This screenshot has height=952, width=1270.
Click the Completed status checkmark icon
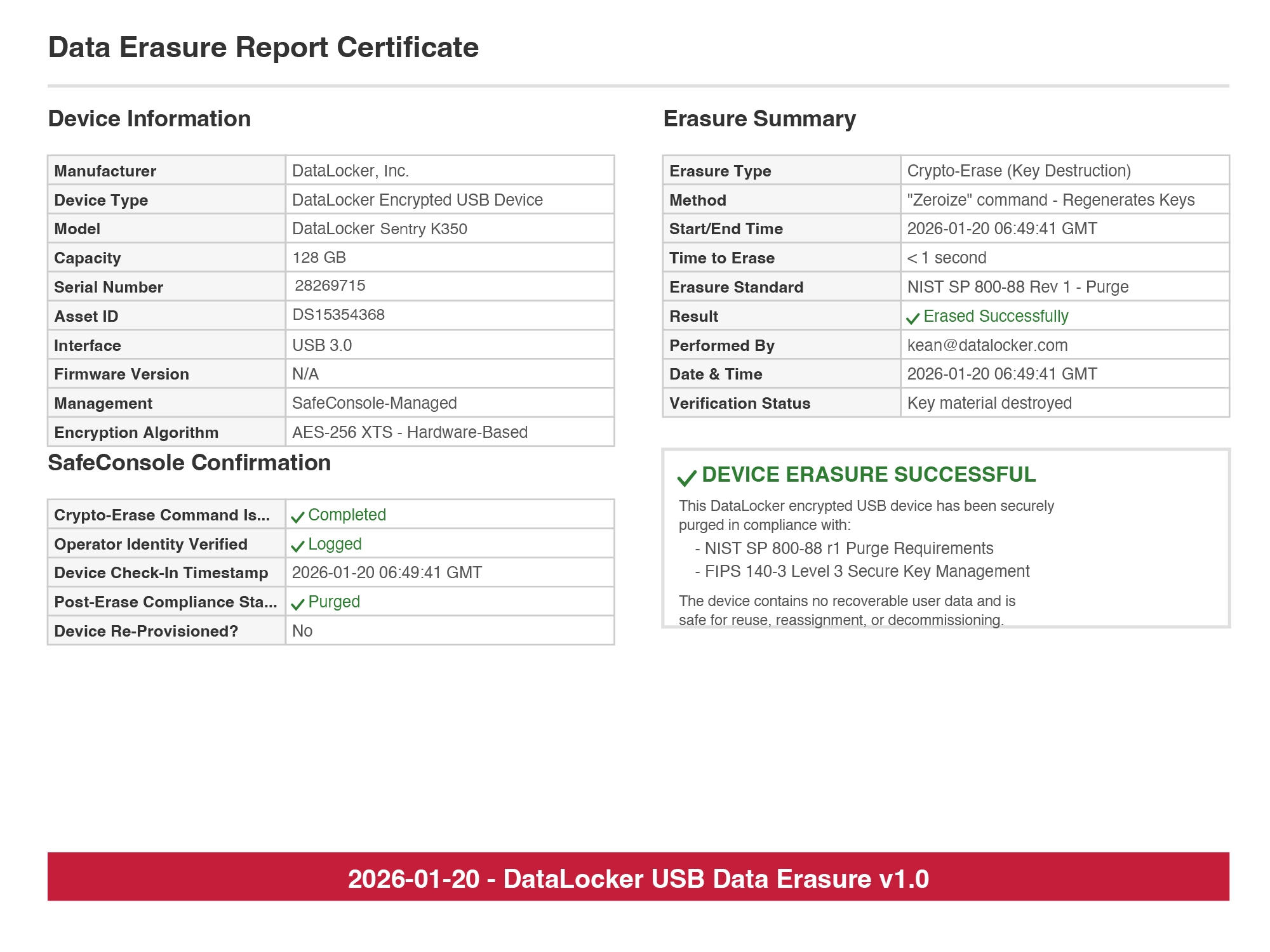coord(297,517)
